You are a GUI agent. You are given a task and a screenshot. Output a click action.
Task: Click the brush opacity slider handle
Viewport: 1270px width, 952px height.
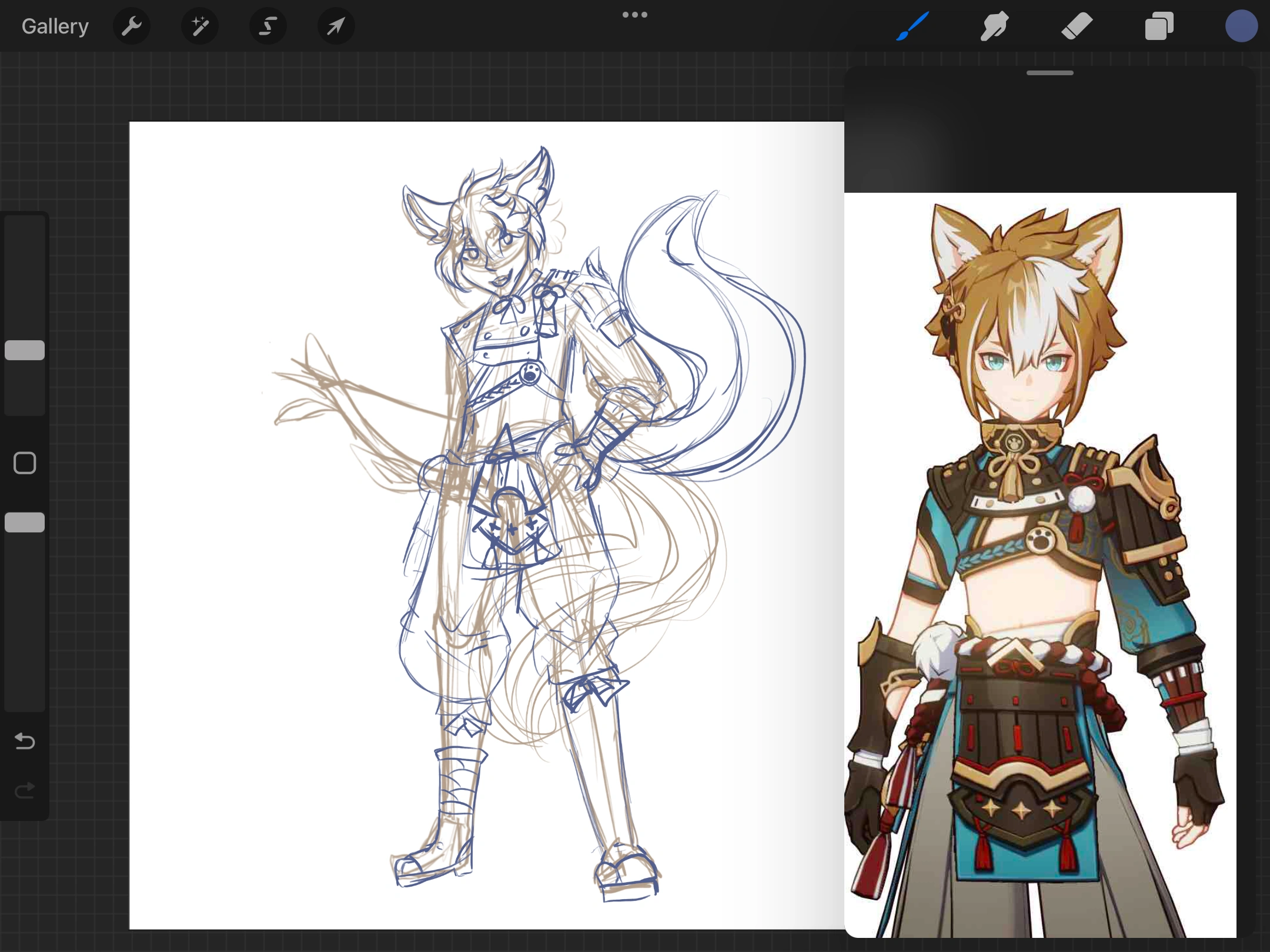(25, 522)
